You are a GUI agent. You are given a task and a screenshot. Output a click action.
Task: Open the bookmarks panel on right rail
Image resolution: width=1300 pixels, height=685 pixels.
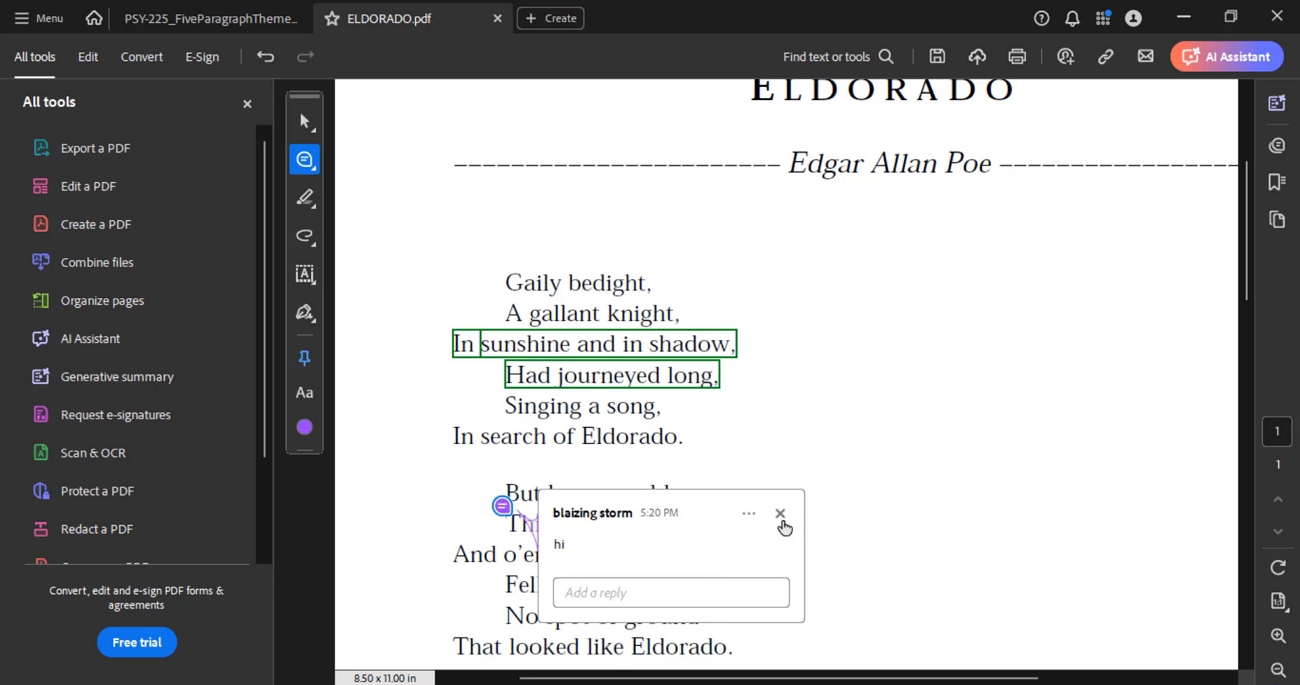(x=1277, y=182)
